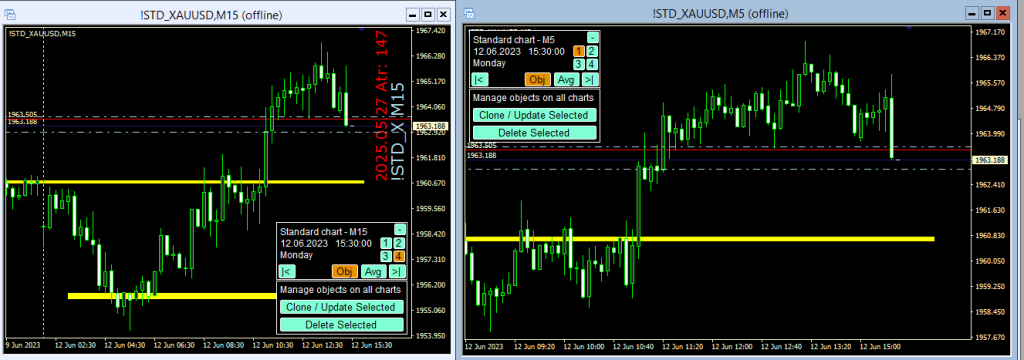The image size is (1024, 360).
Task: Click Delete Selected on the M5 chart
Action: click(534, 133)
